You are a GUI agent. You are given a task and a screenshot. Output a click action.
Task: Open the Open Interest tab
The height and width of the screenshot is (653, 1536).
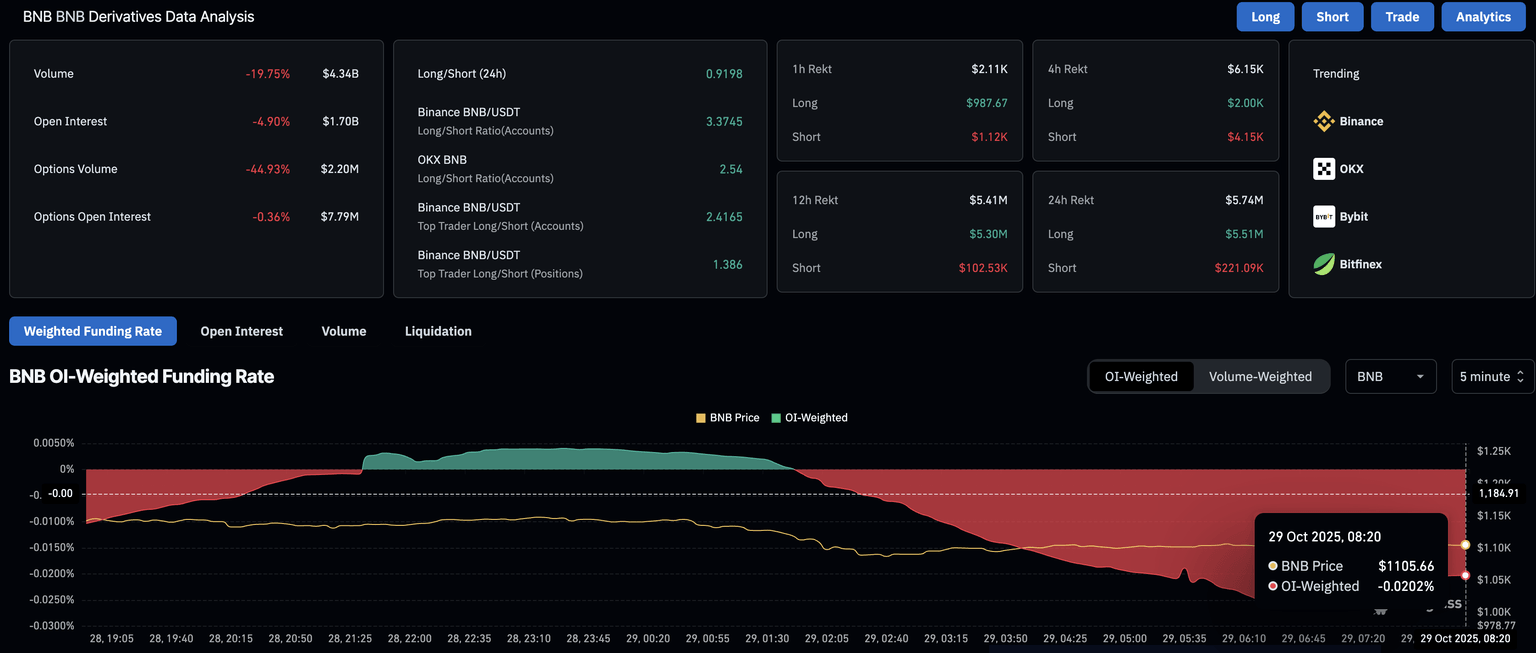click(x=241, y=331)
